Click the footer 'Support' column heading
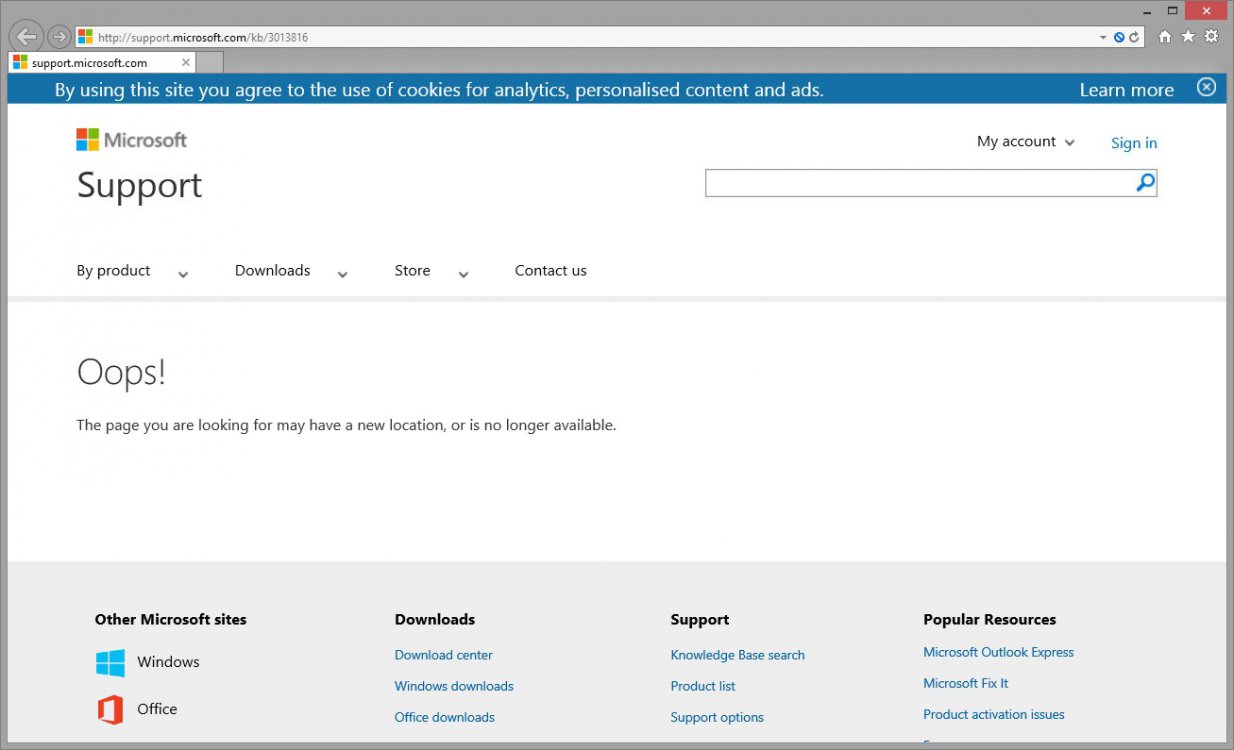 coord(700,620)
